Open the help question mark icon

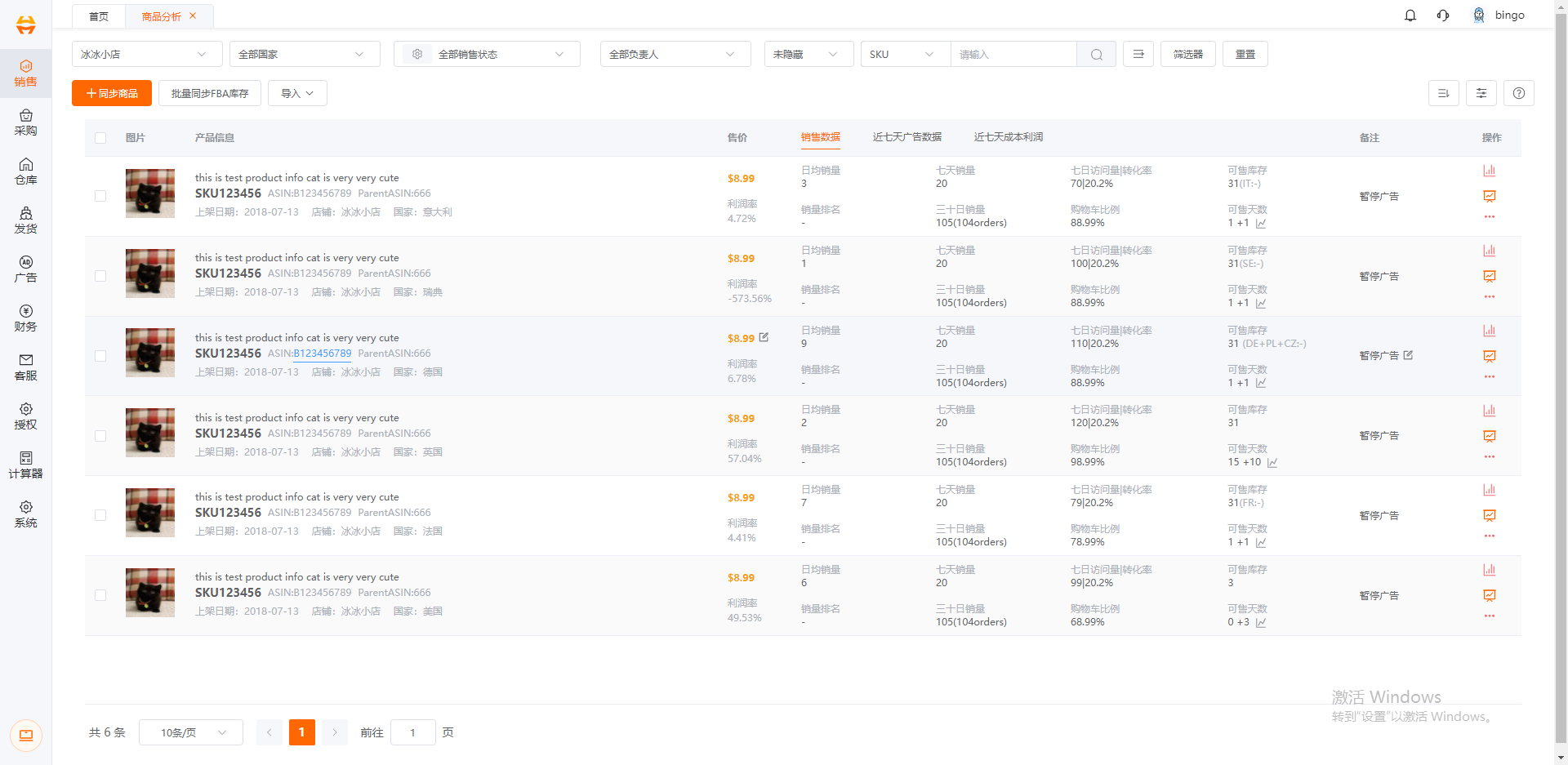pyautogui.click(x=1518, y=93)
